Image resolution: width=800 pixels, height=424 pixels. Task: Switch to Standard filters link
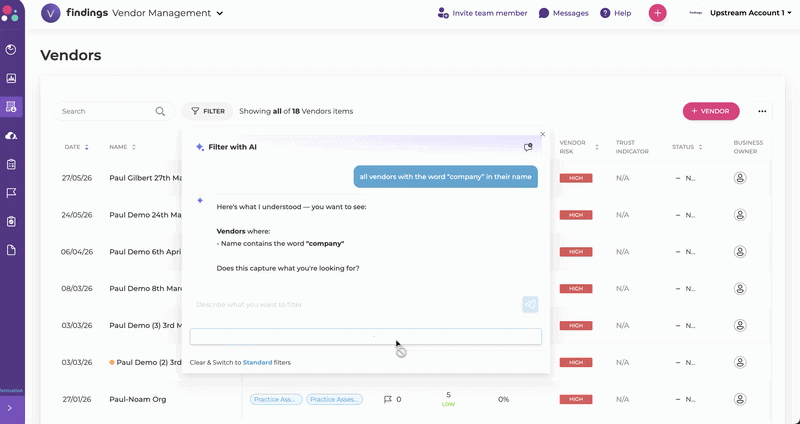coord(257,363)
